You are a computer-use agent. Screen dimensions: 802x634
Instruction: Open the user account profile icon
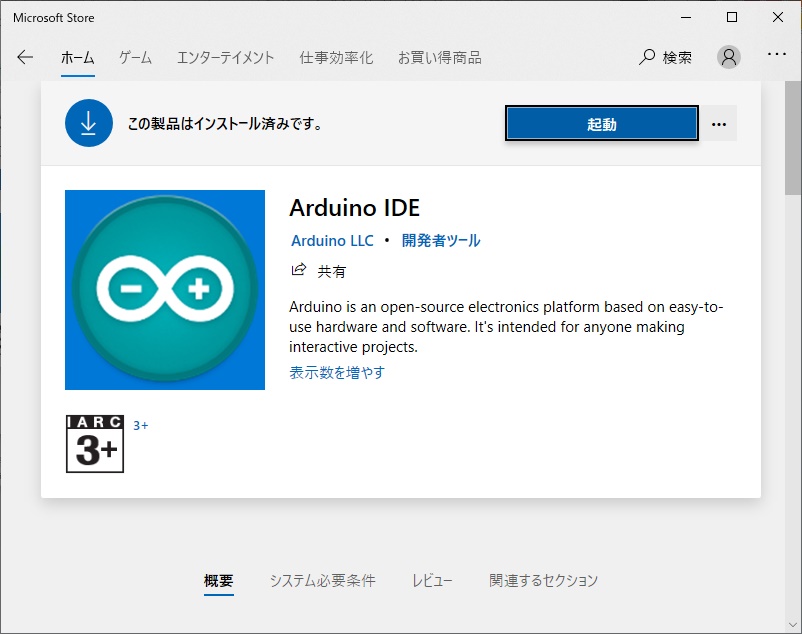tap(728, 57)
